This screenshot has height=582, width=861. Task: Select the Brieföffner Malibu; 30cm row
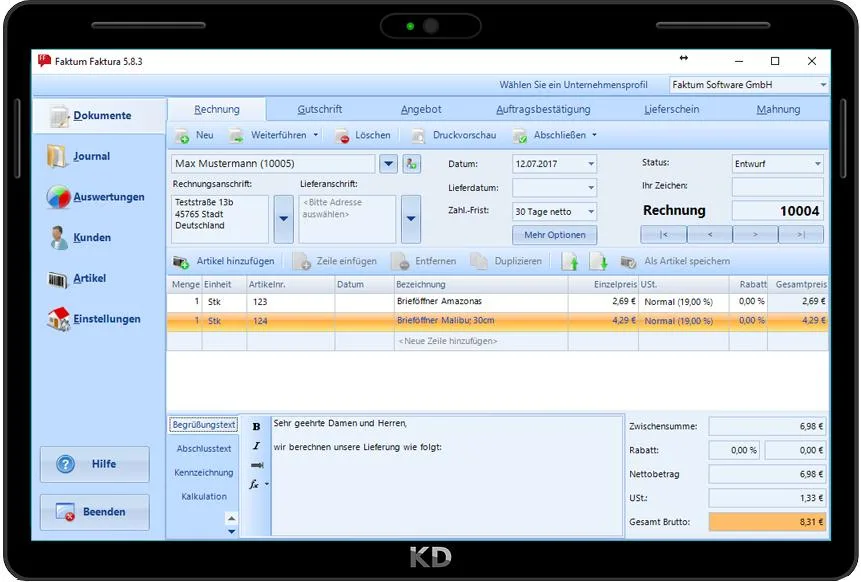[497, 321]
